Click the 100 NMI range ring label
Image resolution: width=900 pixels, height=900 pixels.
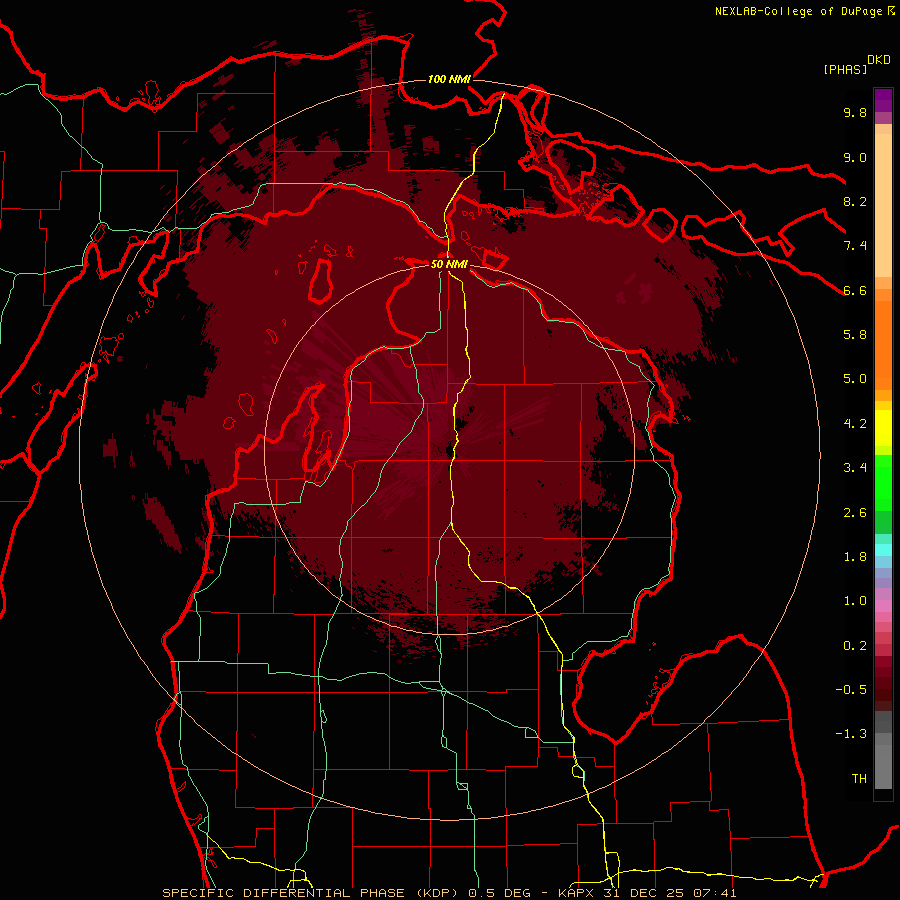click(449, 79)
